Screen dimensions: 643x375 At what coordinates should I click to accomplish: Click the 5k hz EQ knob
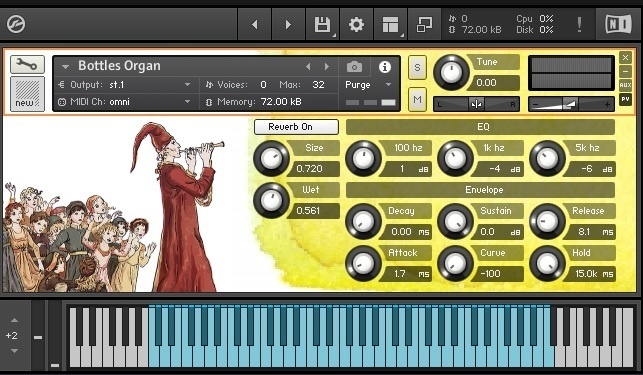(547, 158)
